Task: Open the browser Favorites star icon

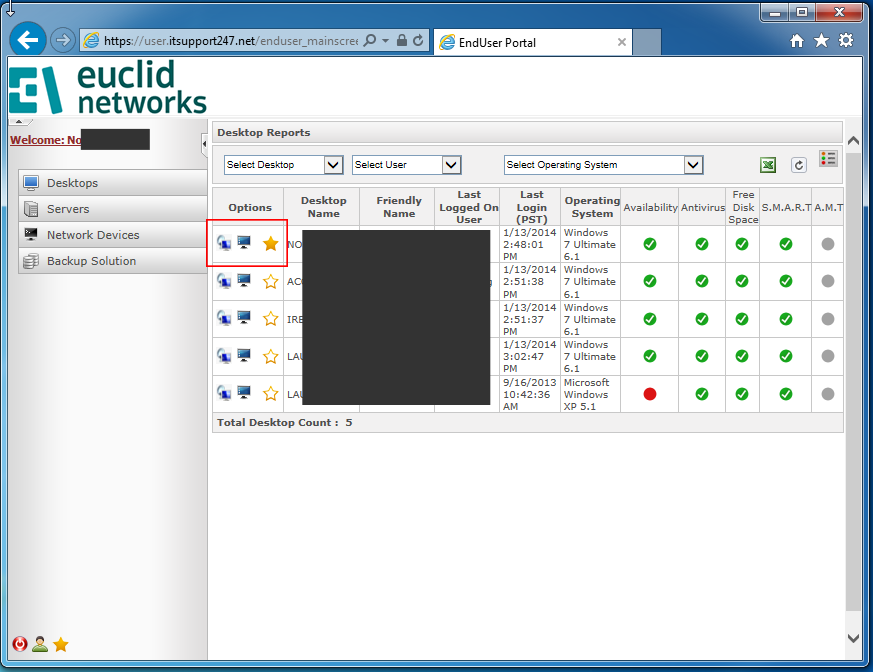Action: pyautogui.click(x=821, y=41)
